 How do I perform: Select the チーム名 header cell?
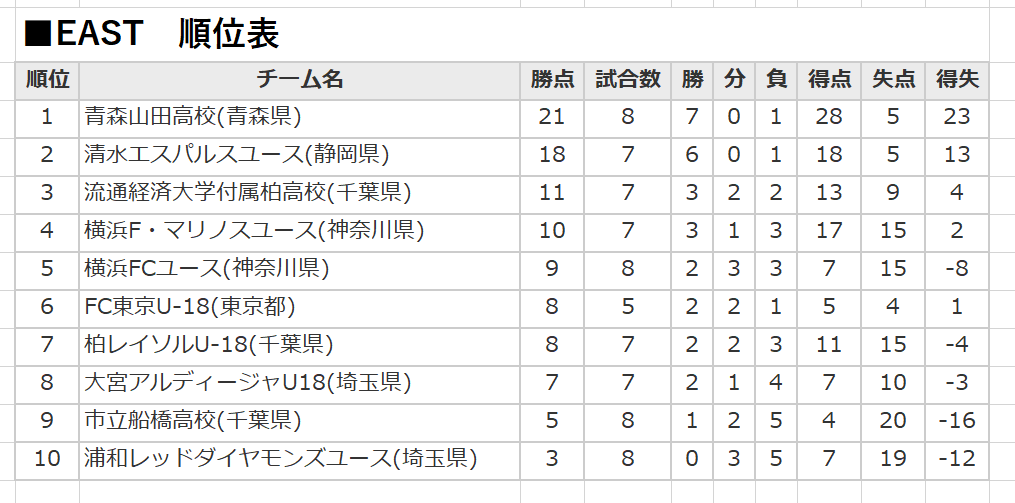[299, 80]
